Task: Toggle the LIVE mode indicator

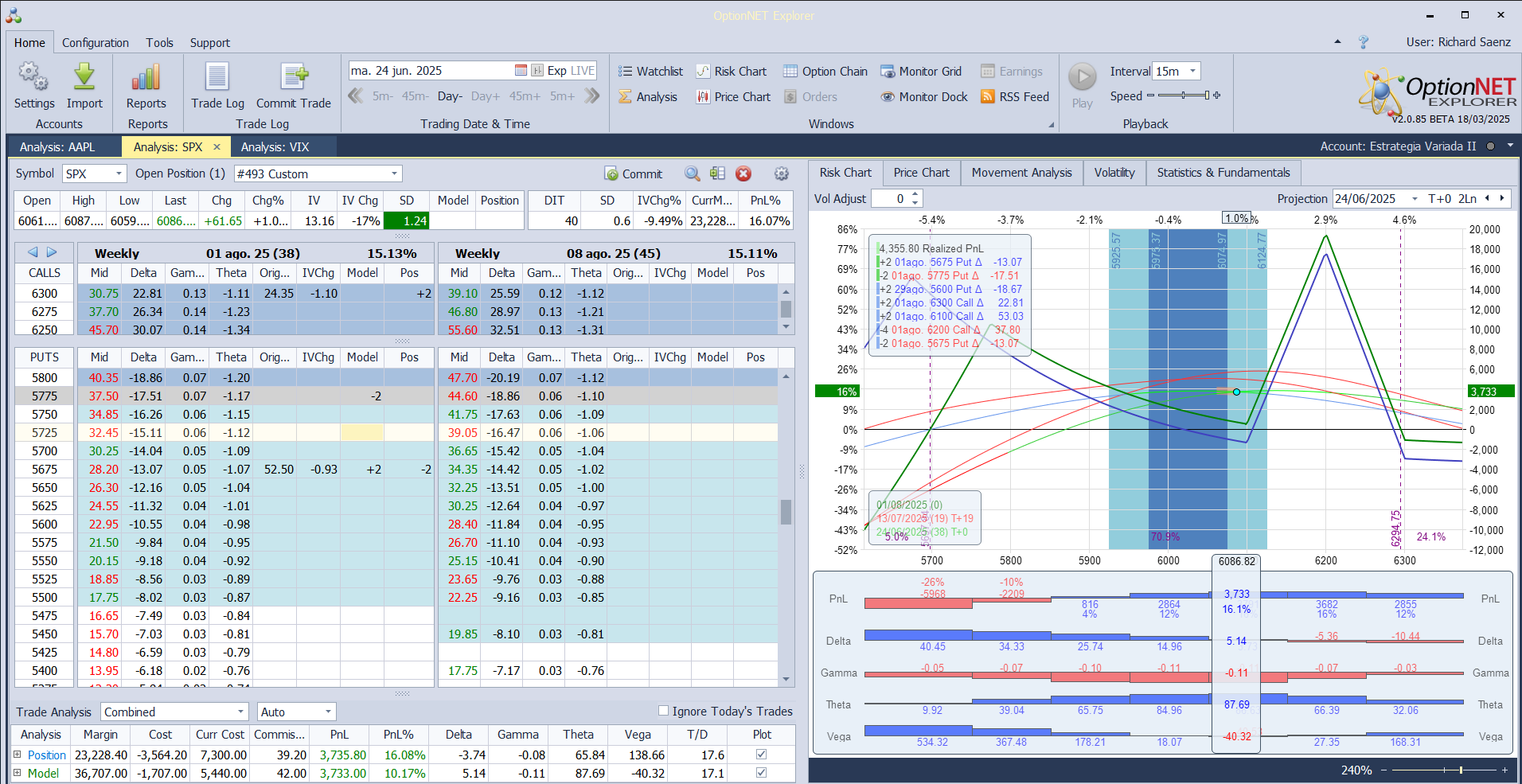Action: 583,70
